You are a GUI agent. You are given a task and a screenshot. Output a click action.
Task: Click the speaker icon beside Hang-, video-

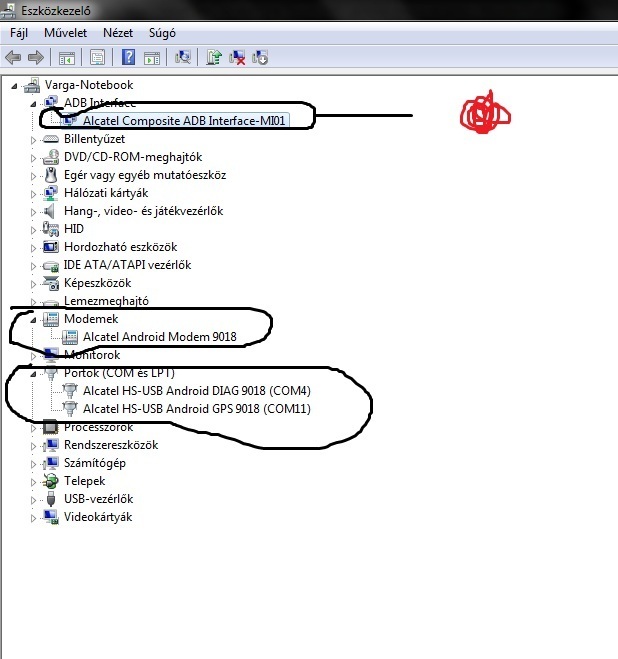coord(50,211)
